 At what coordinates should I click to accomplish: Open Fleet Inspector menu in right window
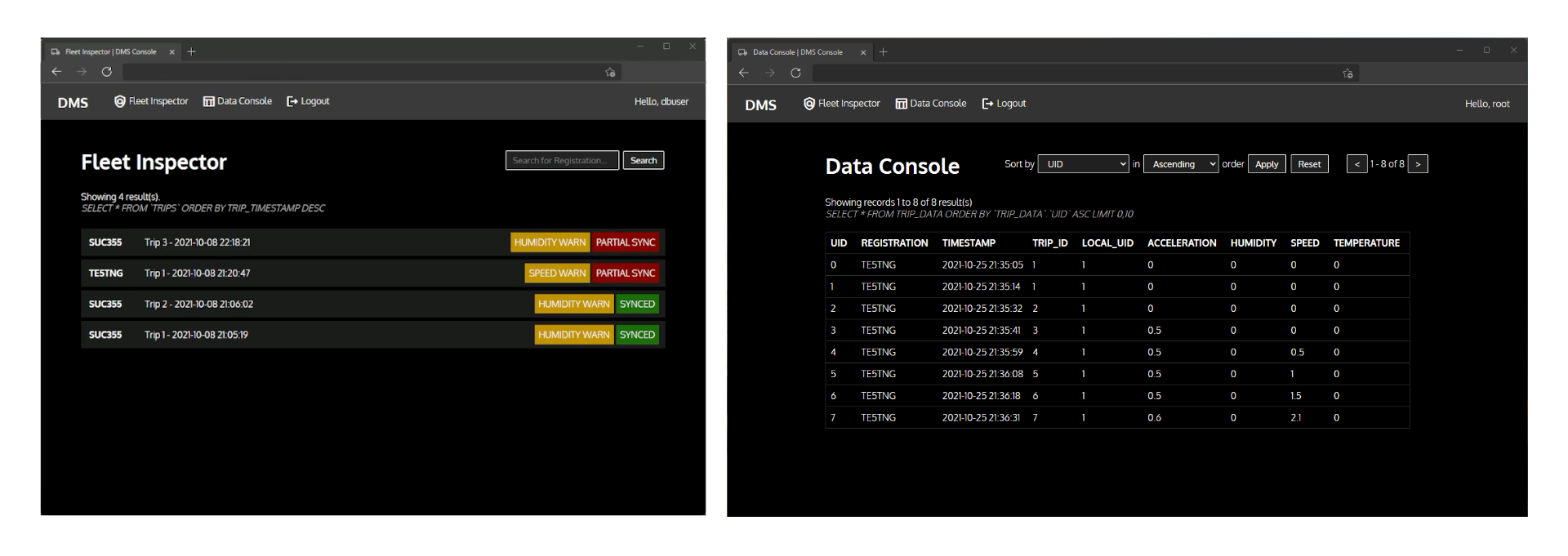click(841, 104)
